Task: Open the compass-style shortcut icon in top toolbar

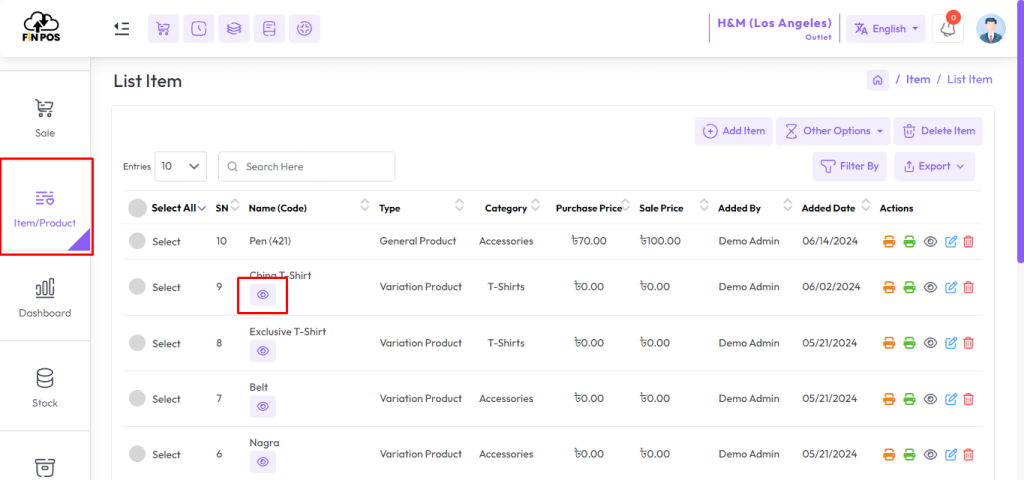Action: (x=304, y=29)
